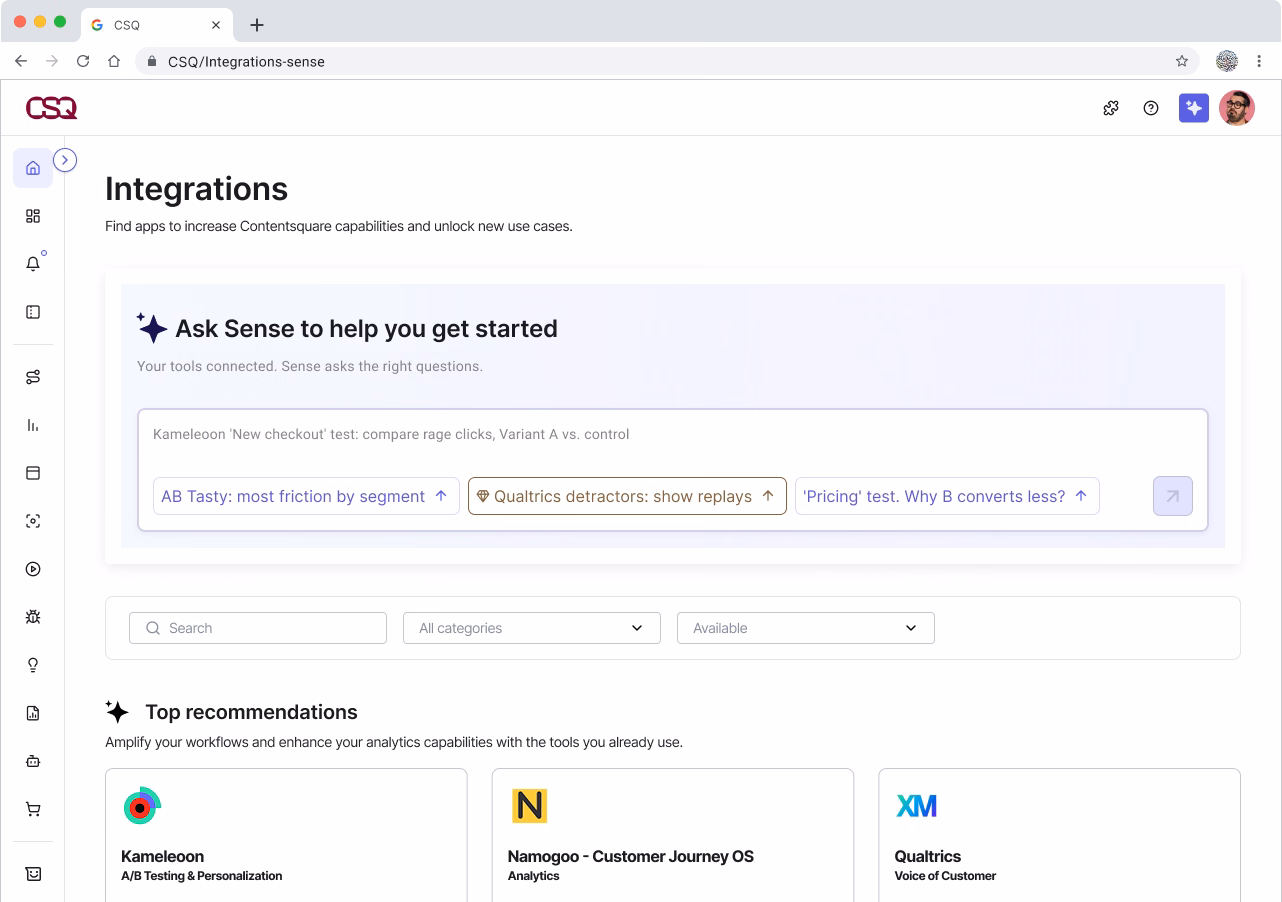Click the Sense AI sparkle button in header
Image resolution: width=1282 pixels, height=902 pixels.
tap(1194, 108)
